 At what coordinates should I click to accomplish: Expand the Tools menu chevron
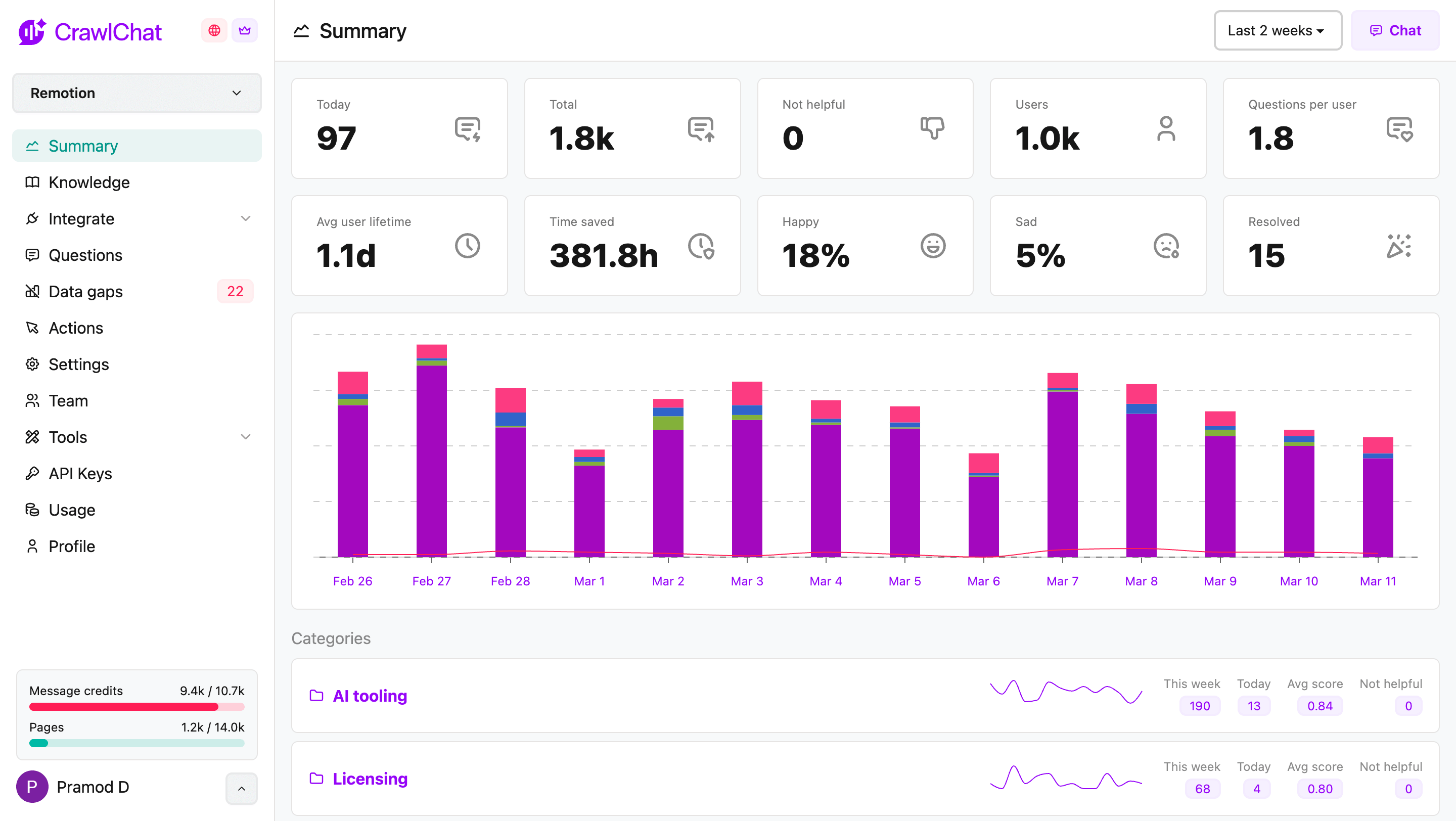[245, 437]
